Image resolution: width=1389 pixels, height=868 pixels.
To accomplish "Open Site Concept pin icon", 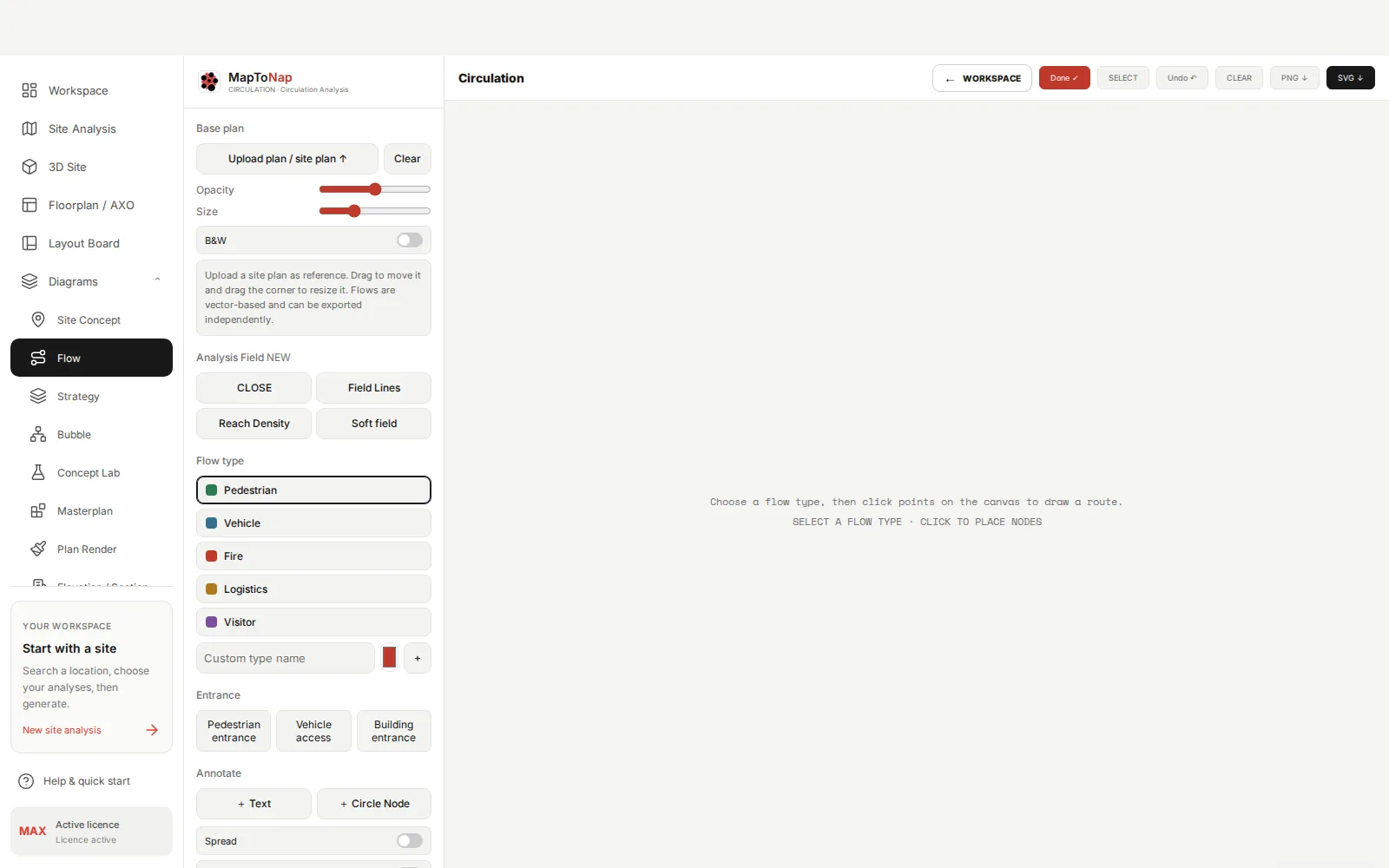I will [38, 319].
